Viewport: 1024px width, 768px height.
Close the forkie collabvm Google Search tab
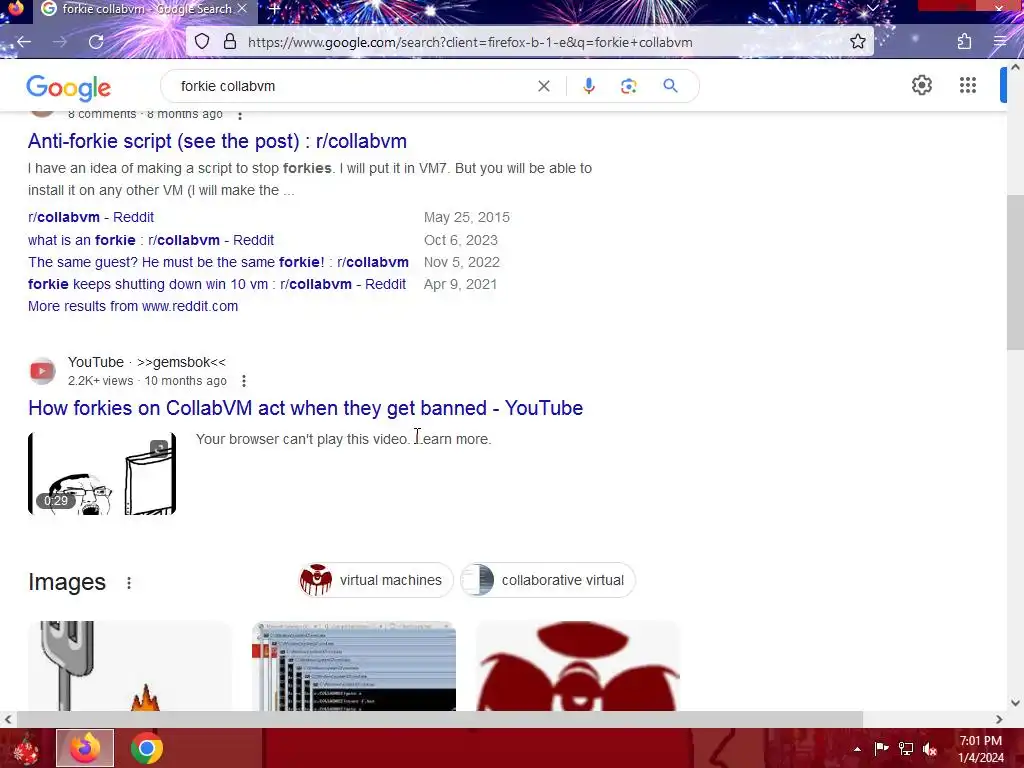point(242,9)
